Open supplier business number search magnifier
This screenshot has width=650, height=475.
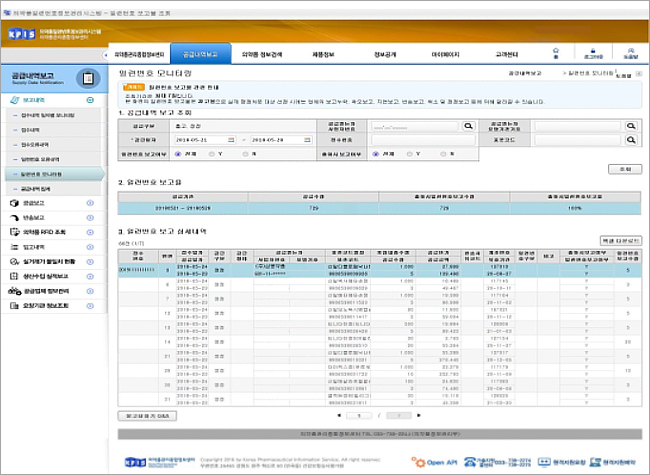tap(468, 126)
